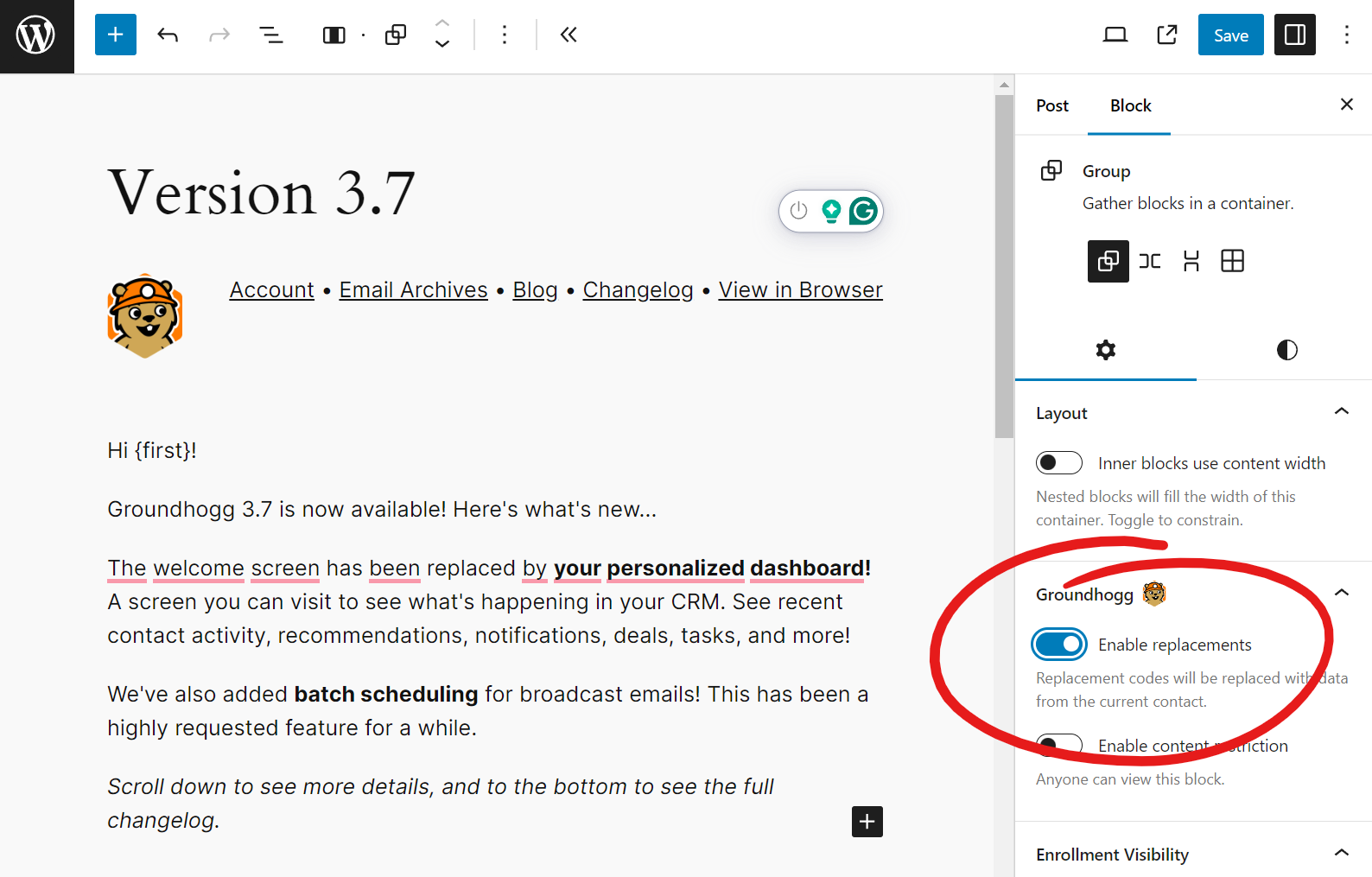Follow the Account link

[271, 290]
